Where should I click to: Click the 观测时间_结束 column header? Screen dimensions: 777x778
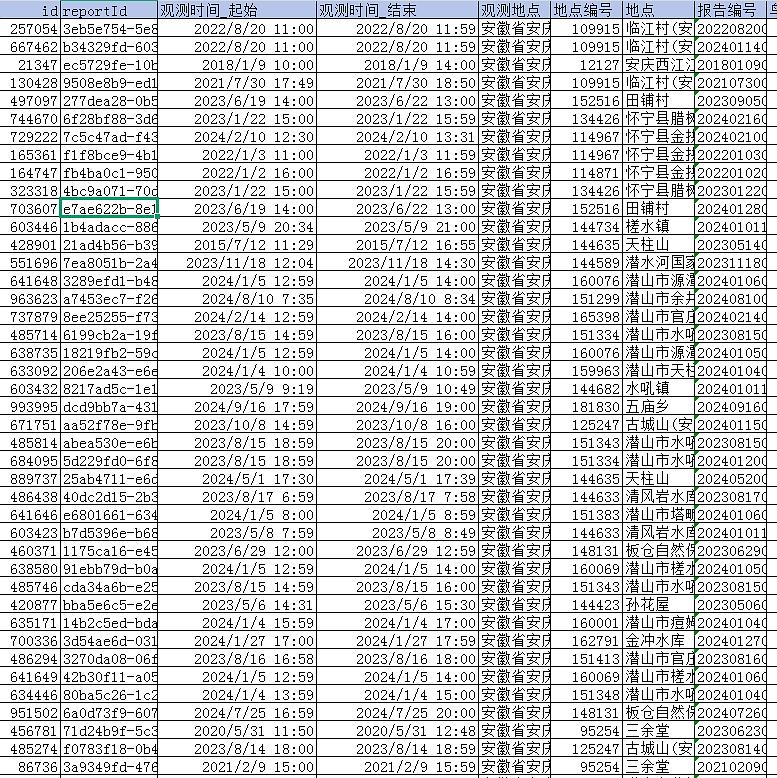[x=397, y=10]
